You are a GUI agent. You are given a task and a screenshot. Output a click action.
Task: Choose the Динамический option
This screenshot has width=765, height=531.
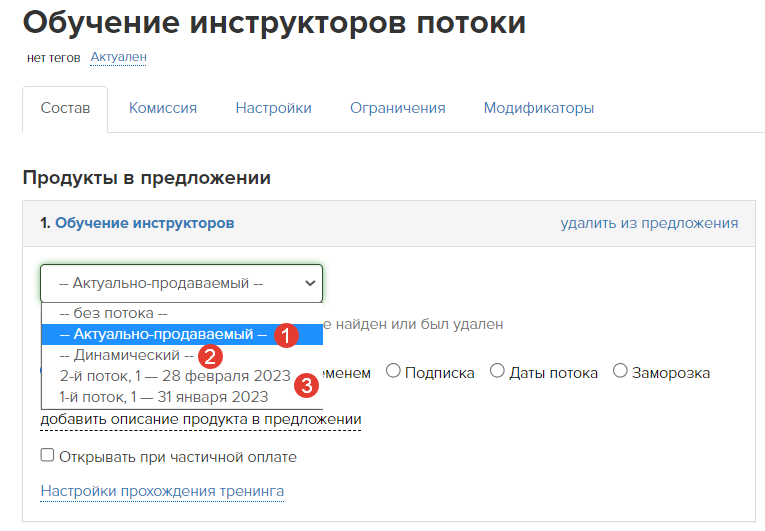(x=181, y=355)
